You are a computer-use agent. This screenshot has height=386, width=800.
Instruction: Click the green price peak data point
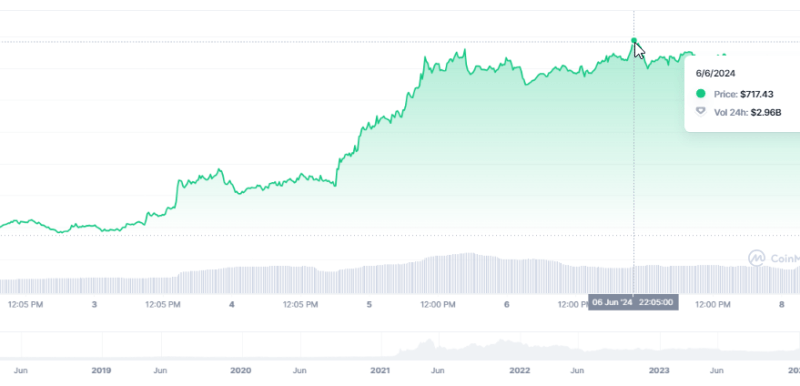click(634, 40)
